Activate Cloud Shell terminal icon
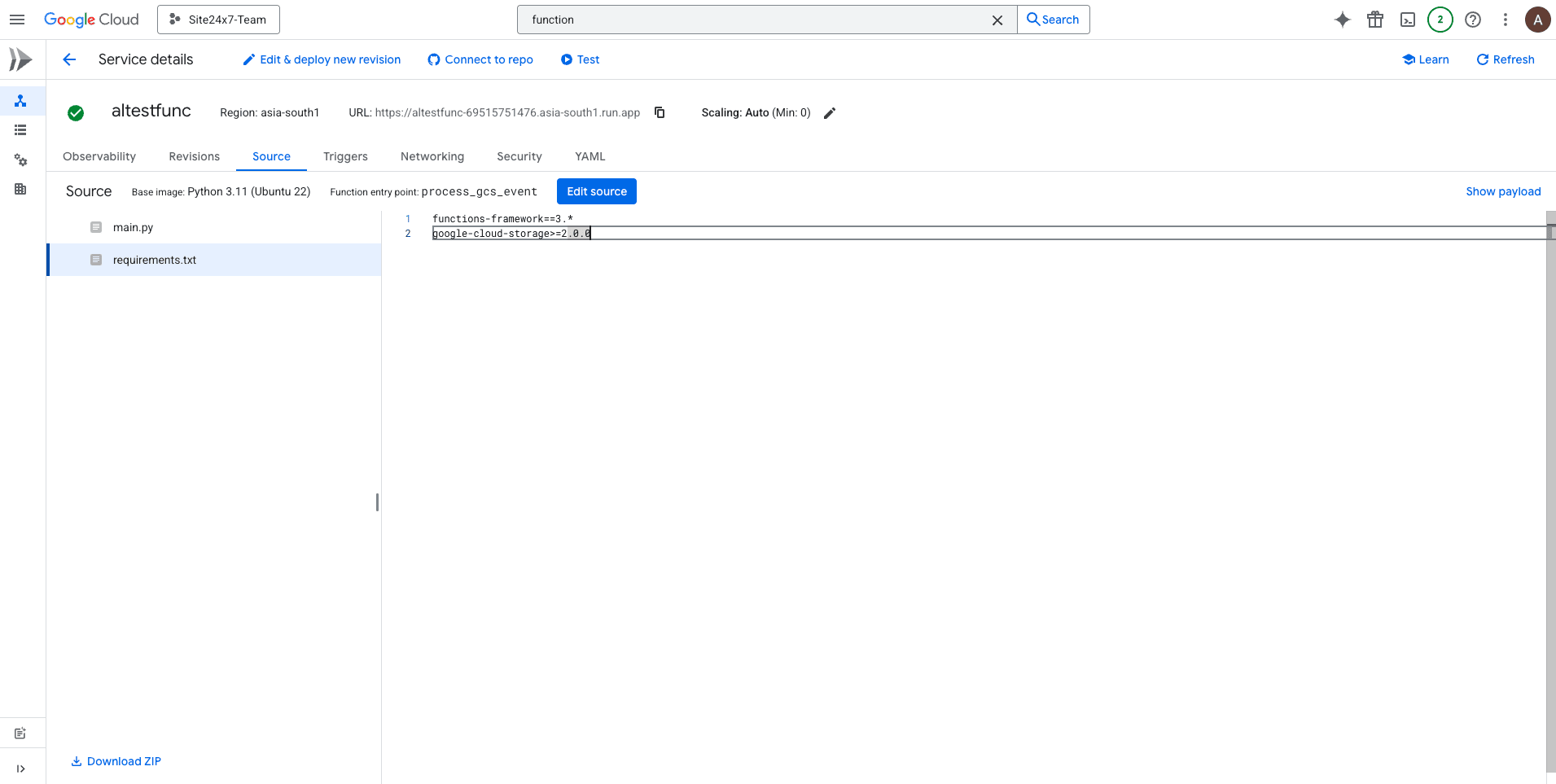Screen dimensions: 1556x784 [x=1407, y=20]
